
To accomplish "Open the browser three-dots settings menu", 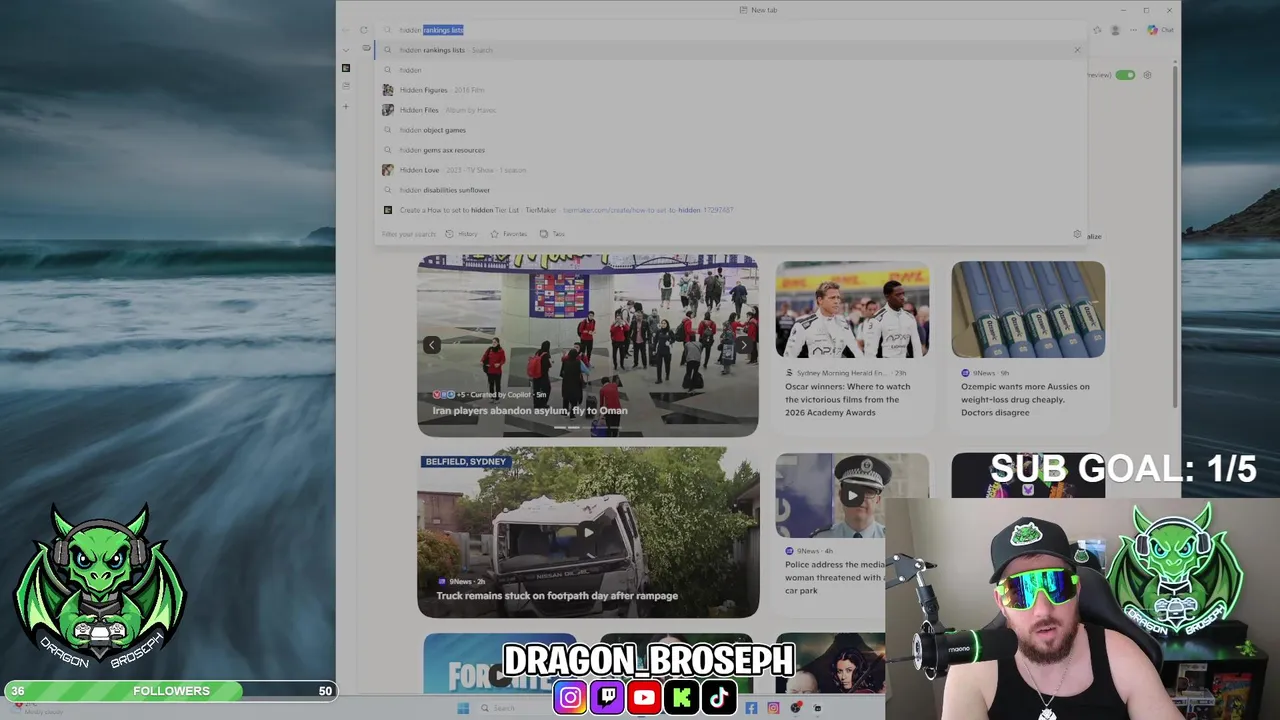I will click(1134, 30).
